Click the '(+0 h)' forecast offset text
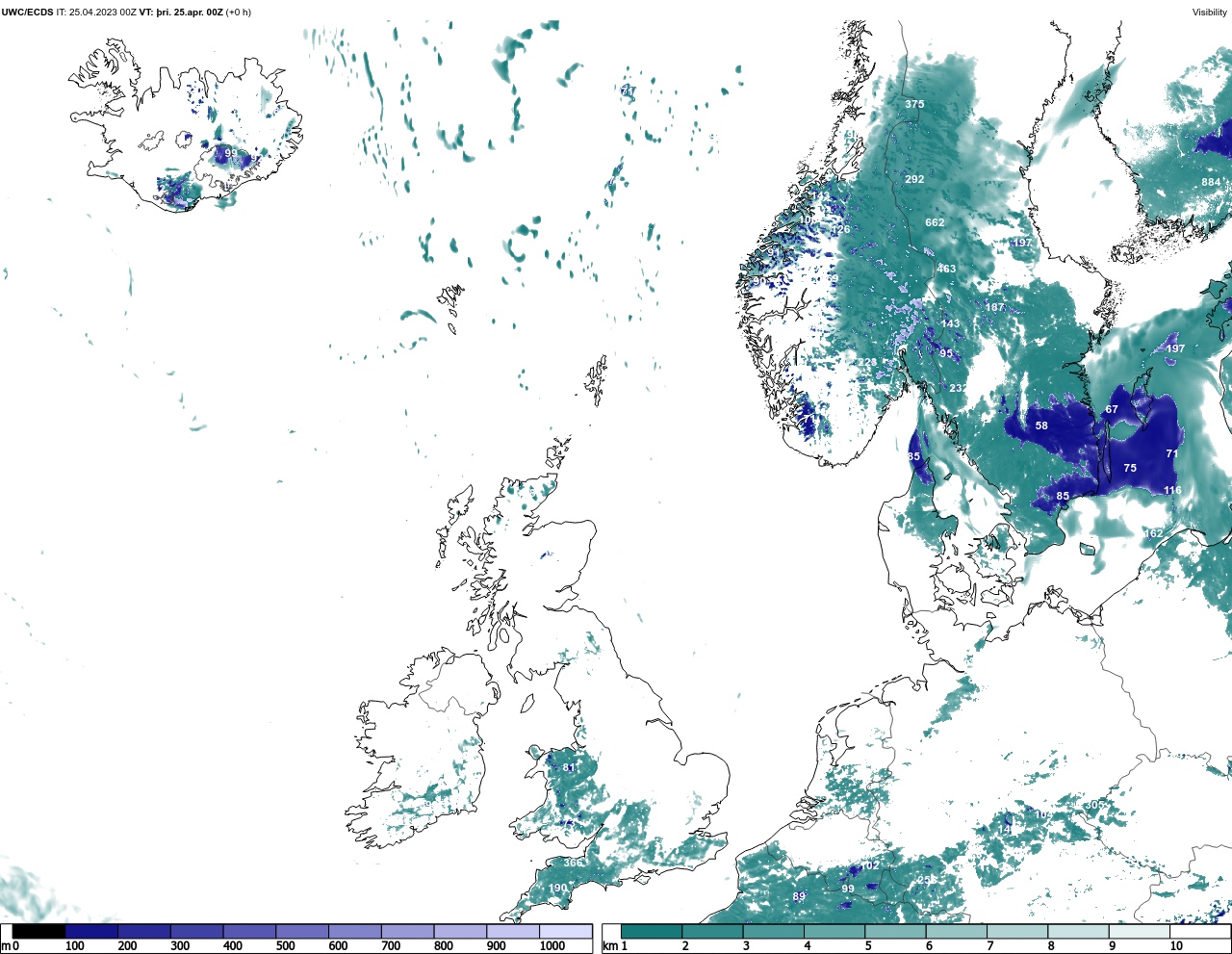 239,13
